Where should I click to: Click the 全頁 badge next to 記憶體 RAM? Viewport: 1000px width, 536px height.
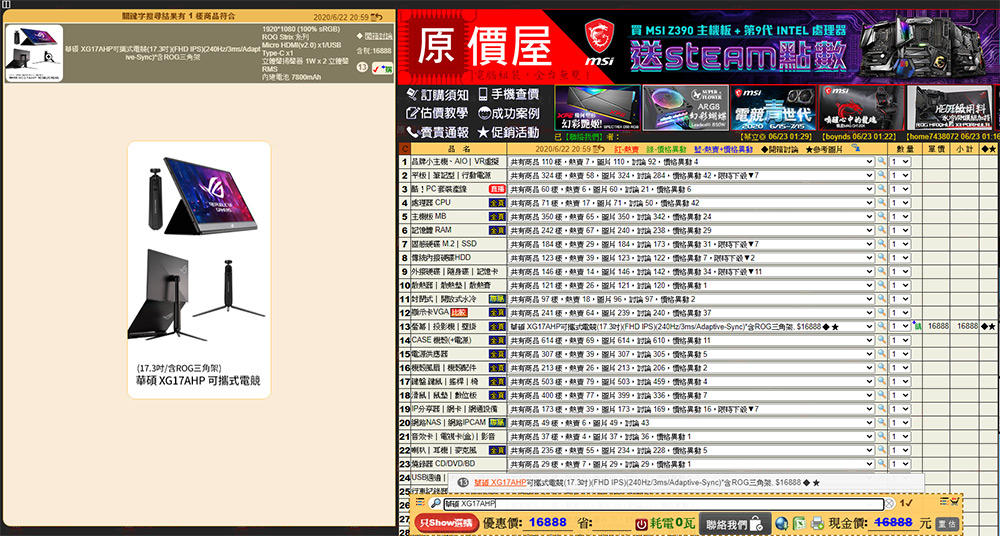[497, 230]
